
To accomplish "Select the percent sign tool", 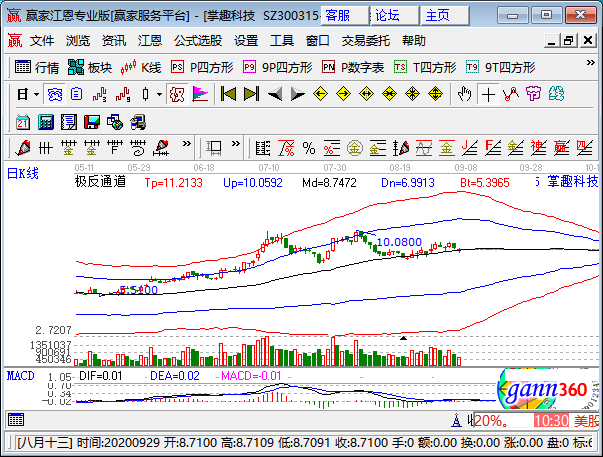I will (308, 148).
